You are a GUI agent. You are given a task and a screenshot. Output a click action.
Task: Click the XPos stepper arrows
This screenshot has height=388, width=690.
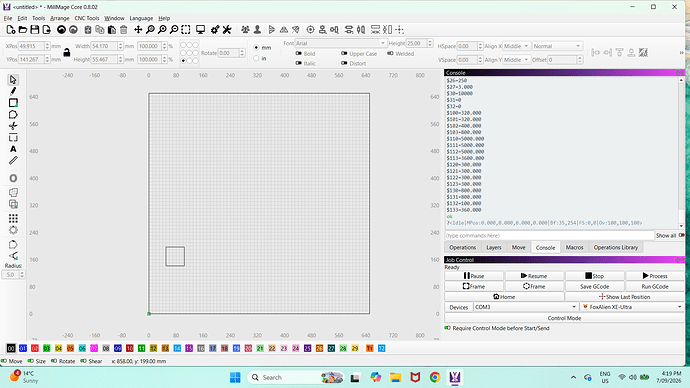tap(47, 46)
